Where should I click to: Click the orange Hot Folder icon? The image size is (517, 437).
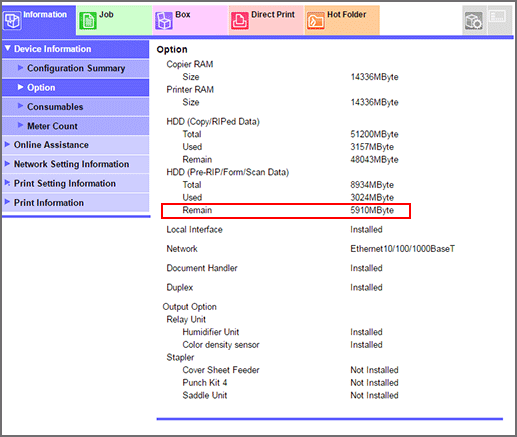click(x=316, y=21)
